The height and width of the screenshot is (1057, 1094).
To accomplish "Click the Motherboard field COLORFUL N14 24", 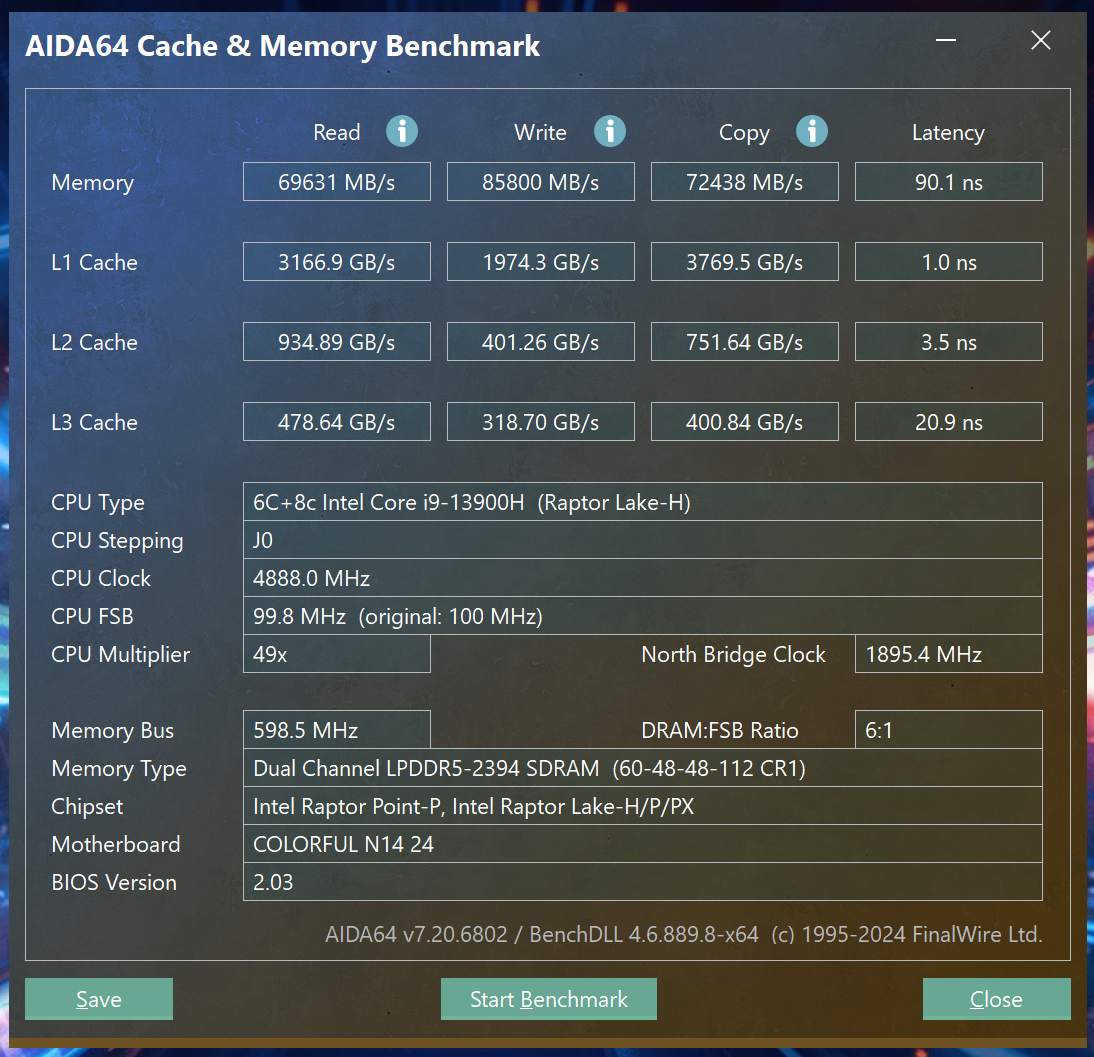I will pyautogui.click(x=643, y=844).
